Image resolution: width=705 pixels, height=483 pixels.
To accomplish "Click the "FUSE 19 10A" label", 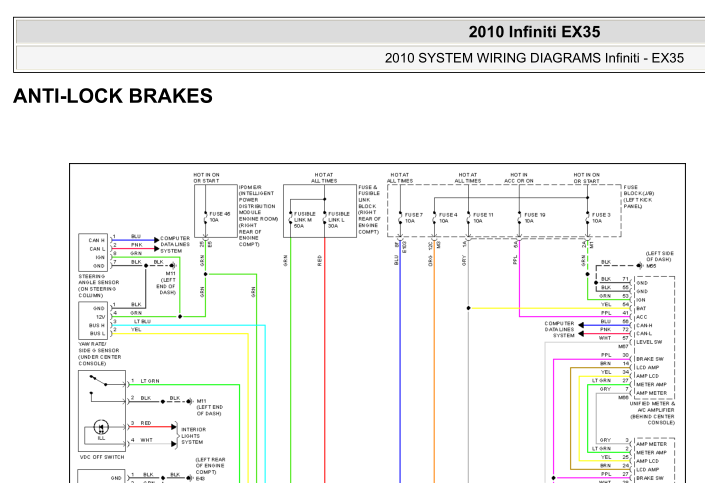I will (535, 218).
